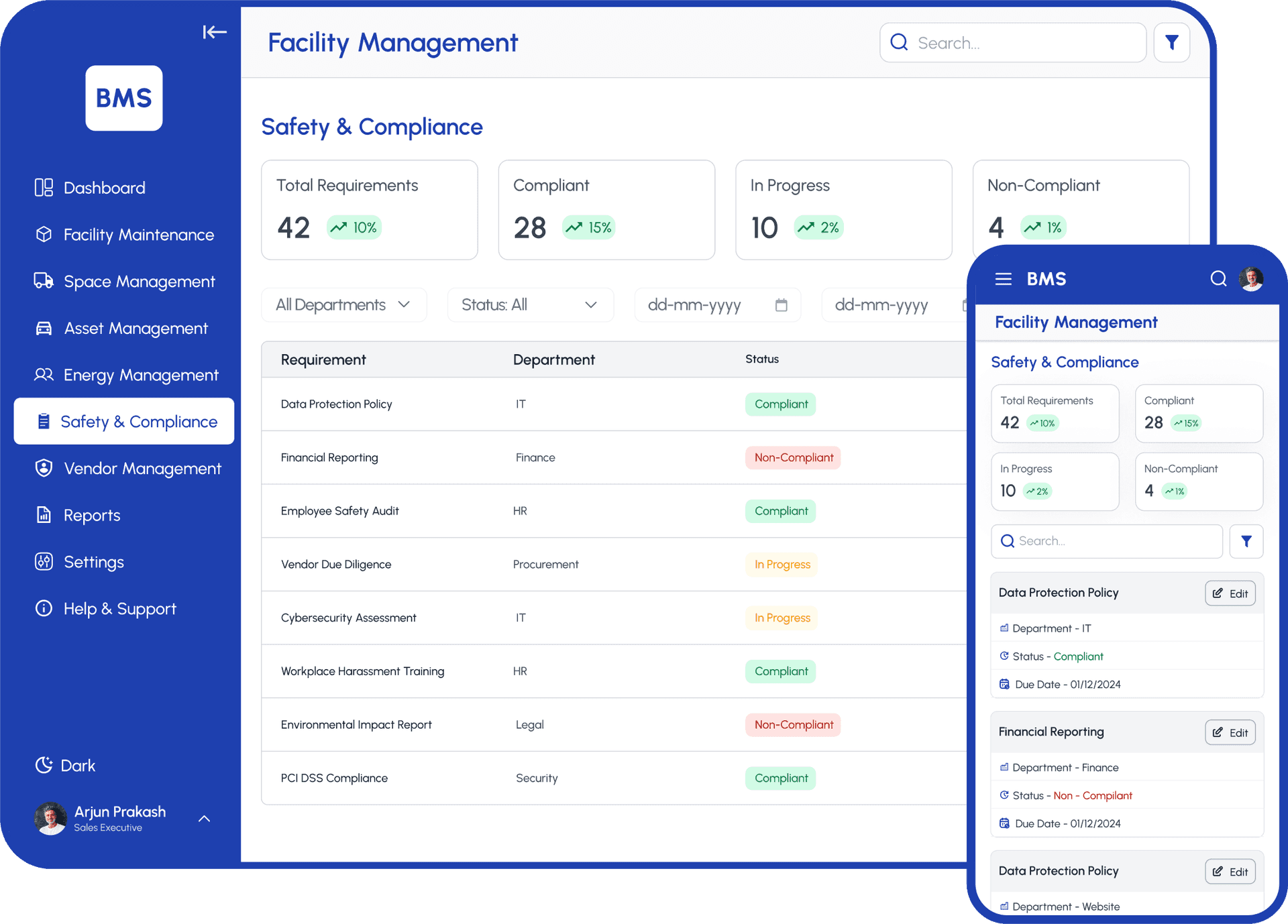This screenshot has width=1288, height=924.
Task: Open the Status: All dropdown
Action: tap(530, 304)
